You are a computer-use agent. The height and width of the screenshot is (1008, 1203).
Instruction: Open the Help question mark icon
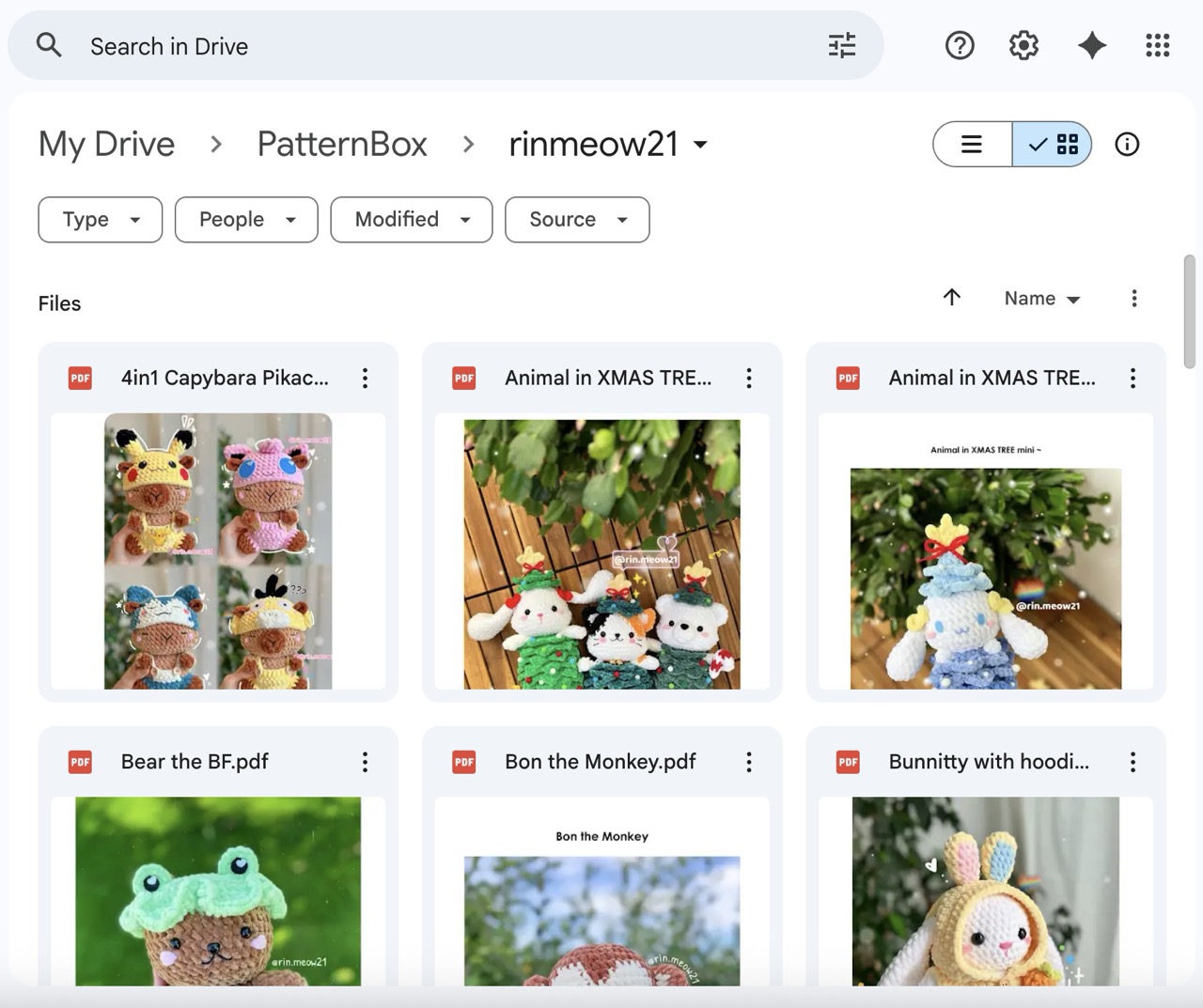960,45
